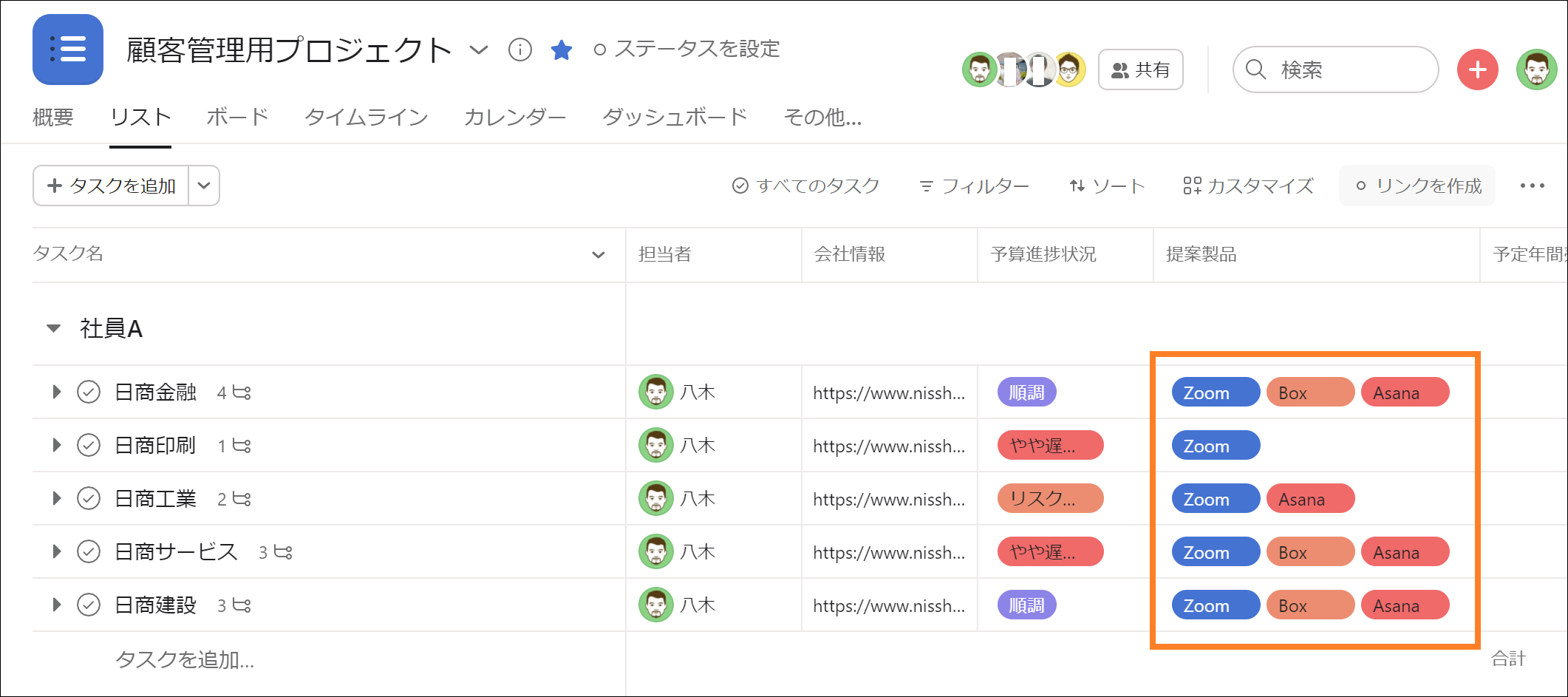Screen dimensions: 1568x697
Task: Click Box tag in 日商金融 row
Action: point(1311,392)
